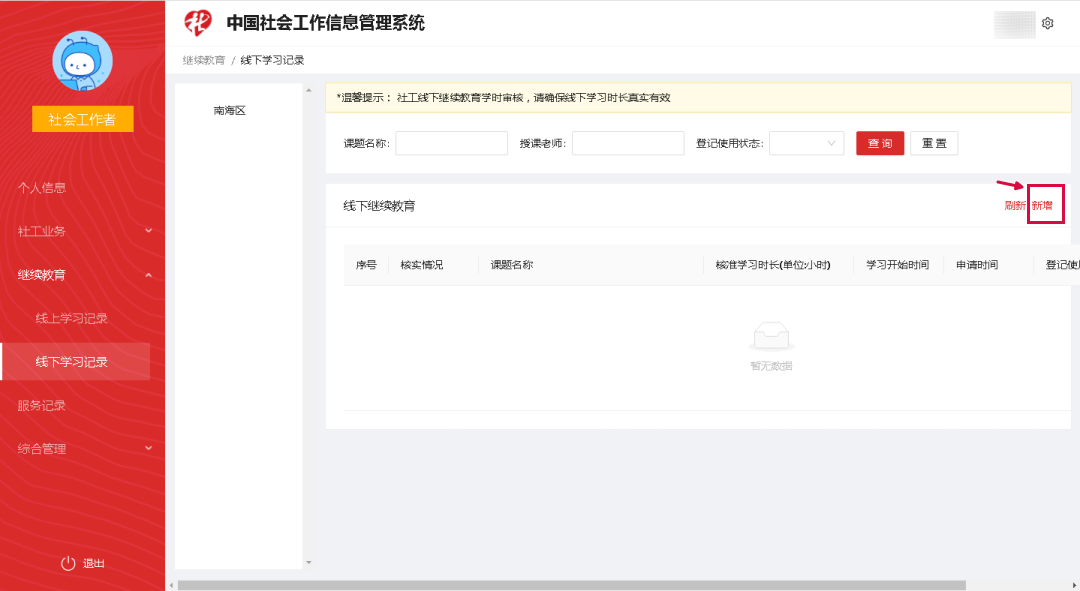Click the empty data inbox icon
This screenshot has height=591, width=1080.
coord(771,336)
